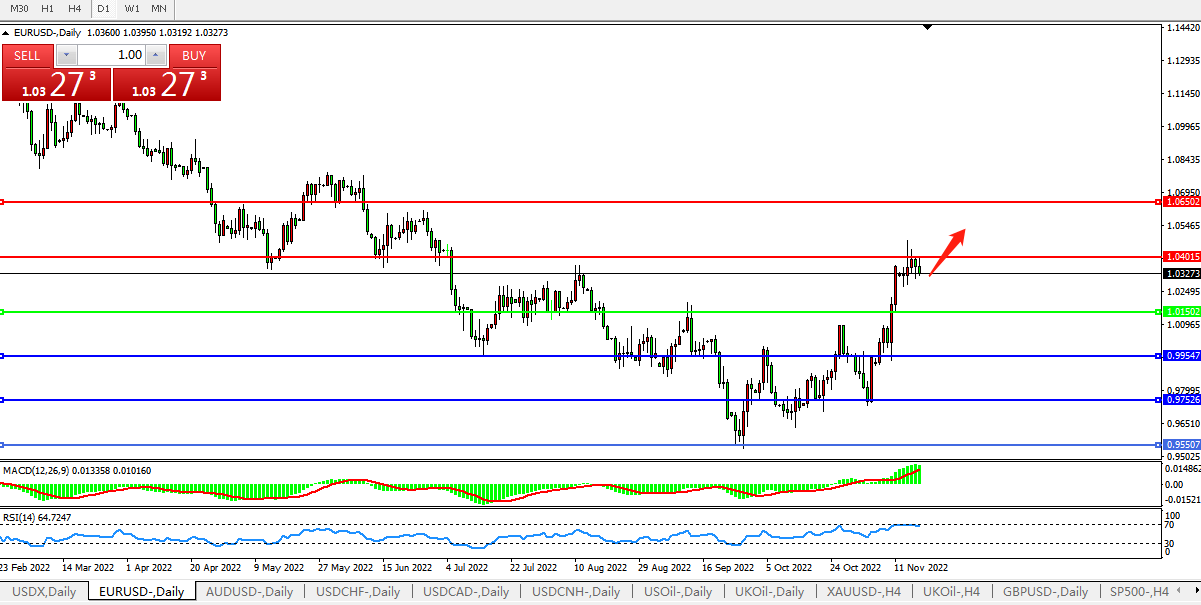Viewport: 1201px width, 605px height.
Task: Switch chart to H4 timeframe
Action: 75,8
